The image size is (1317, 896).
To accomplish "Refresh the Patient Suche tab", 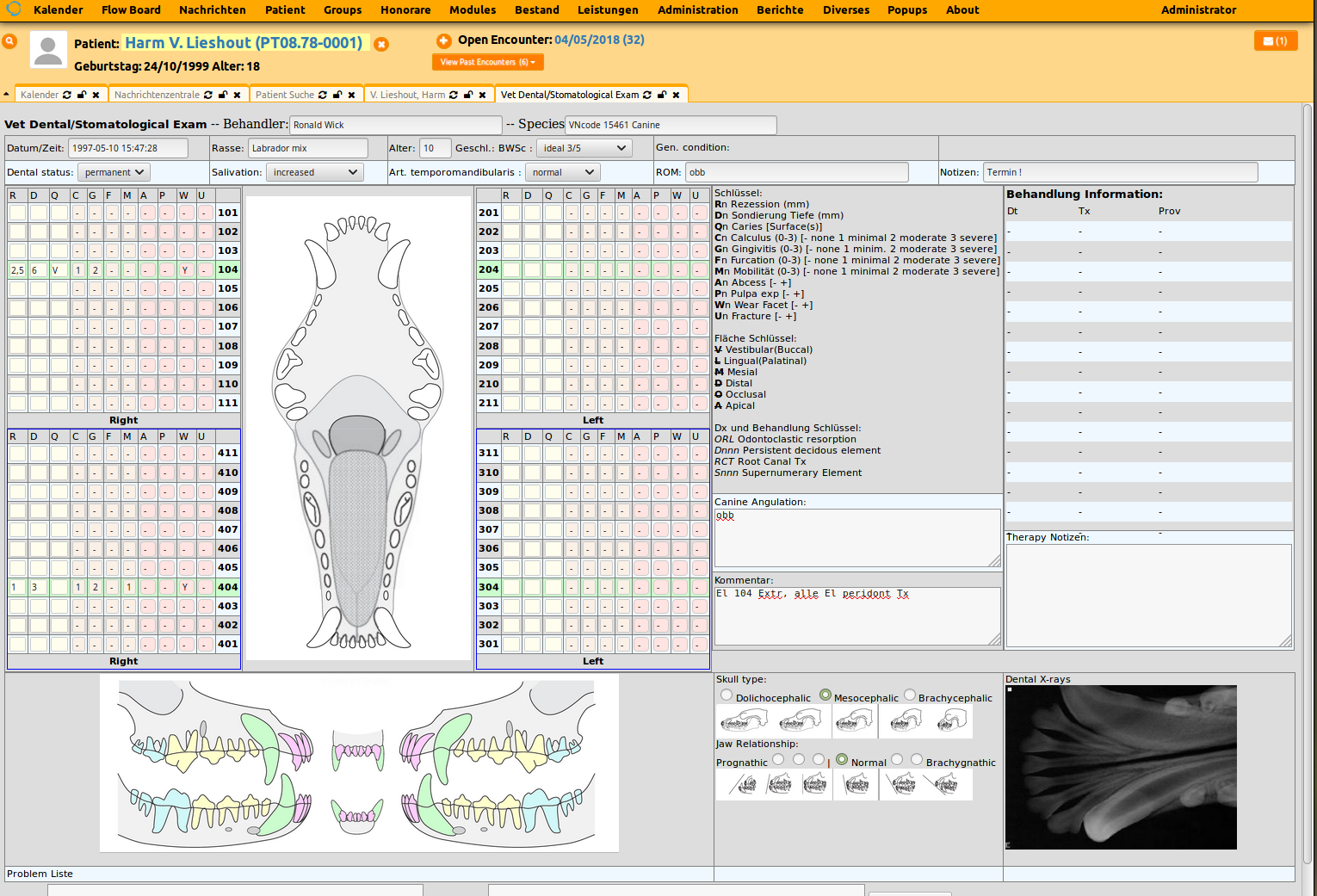I will (323, 95).
